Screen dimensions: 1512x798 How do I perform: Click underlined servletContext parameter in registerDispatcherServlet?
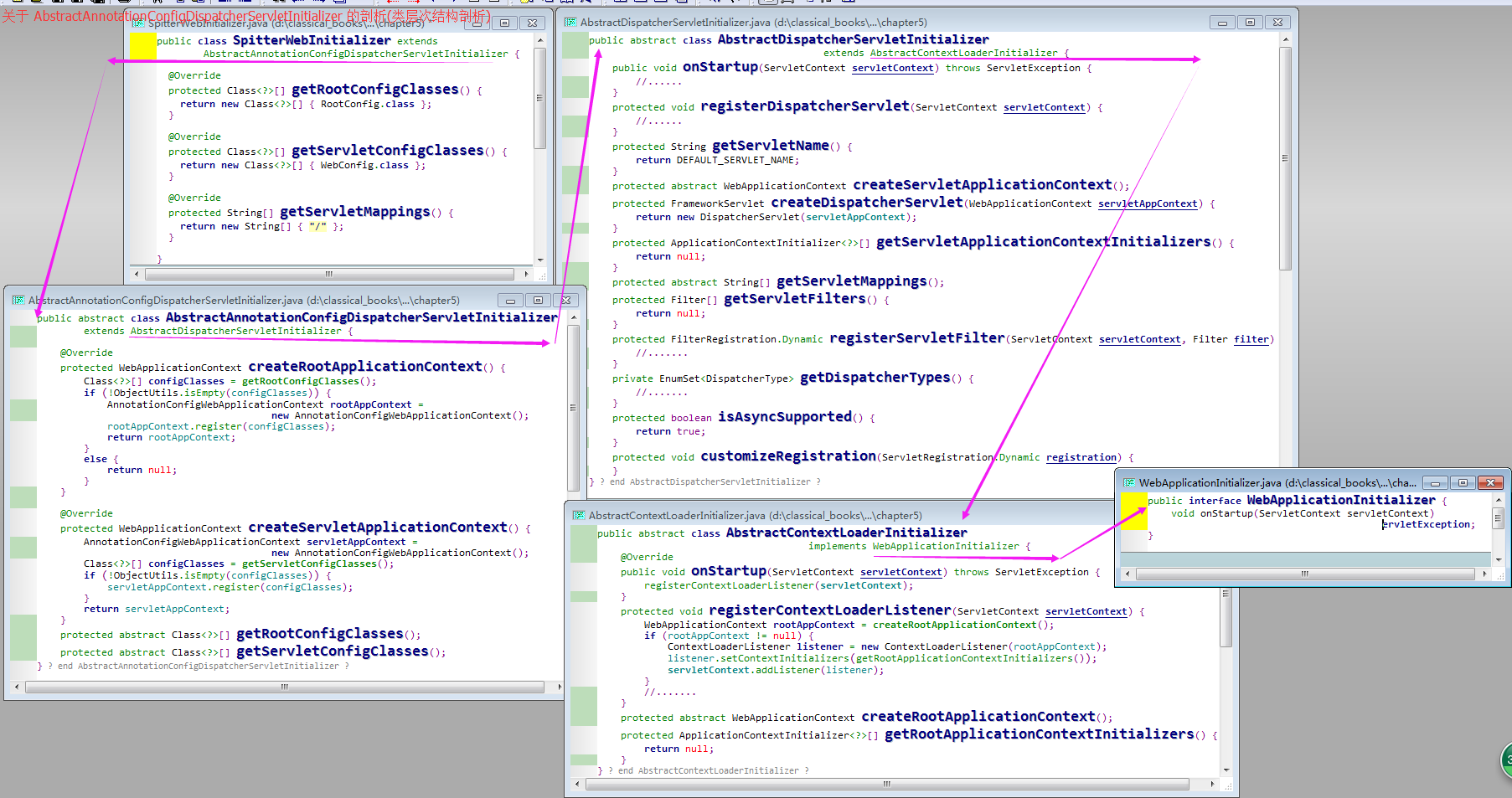(x=1045, y=107)
